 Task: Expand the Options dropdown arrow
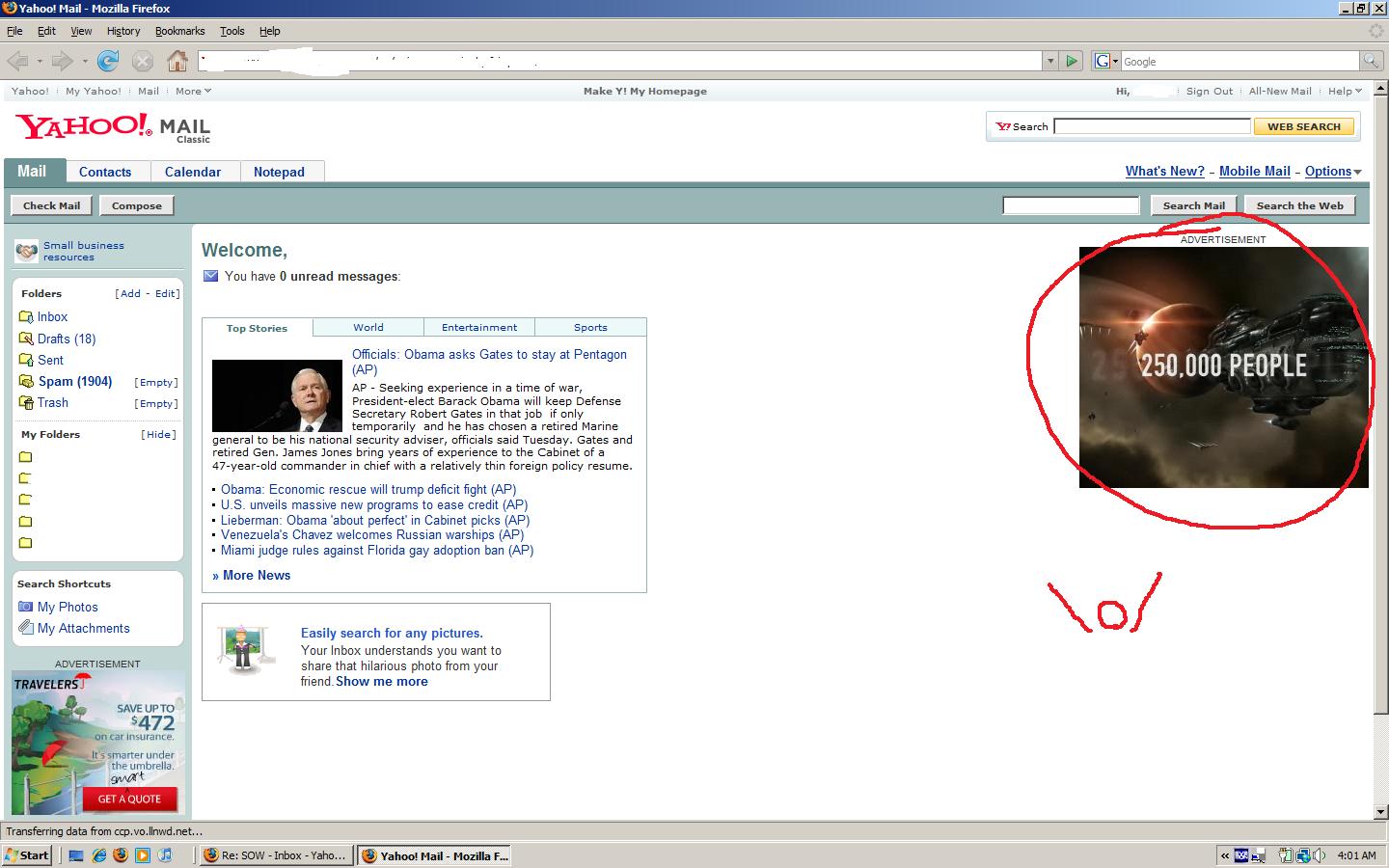pos(1357,173)
